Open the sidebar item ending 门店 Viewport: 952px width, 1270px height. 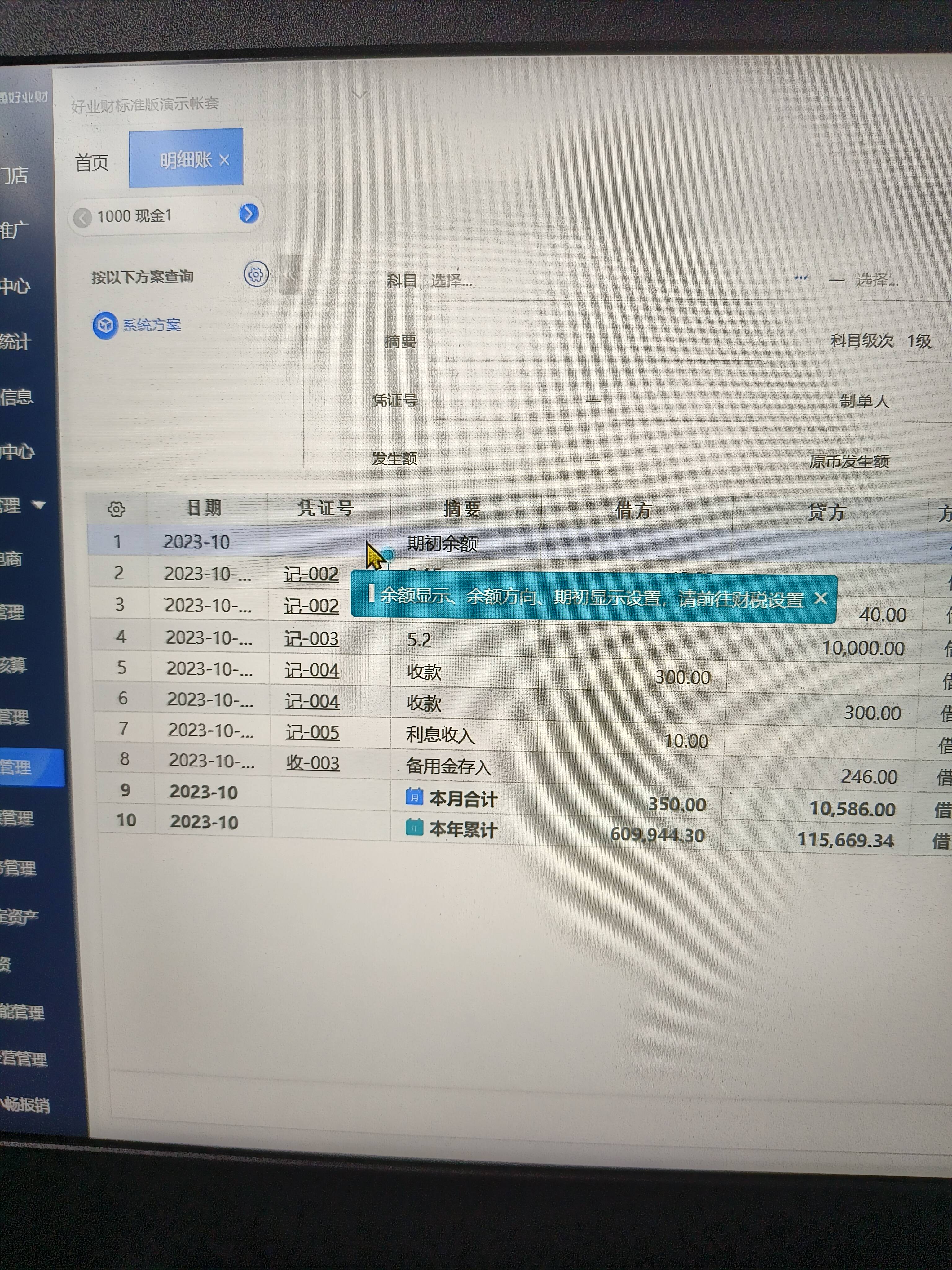(14, 175)
